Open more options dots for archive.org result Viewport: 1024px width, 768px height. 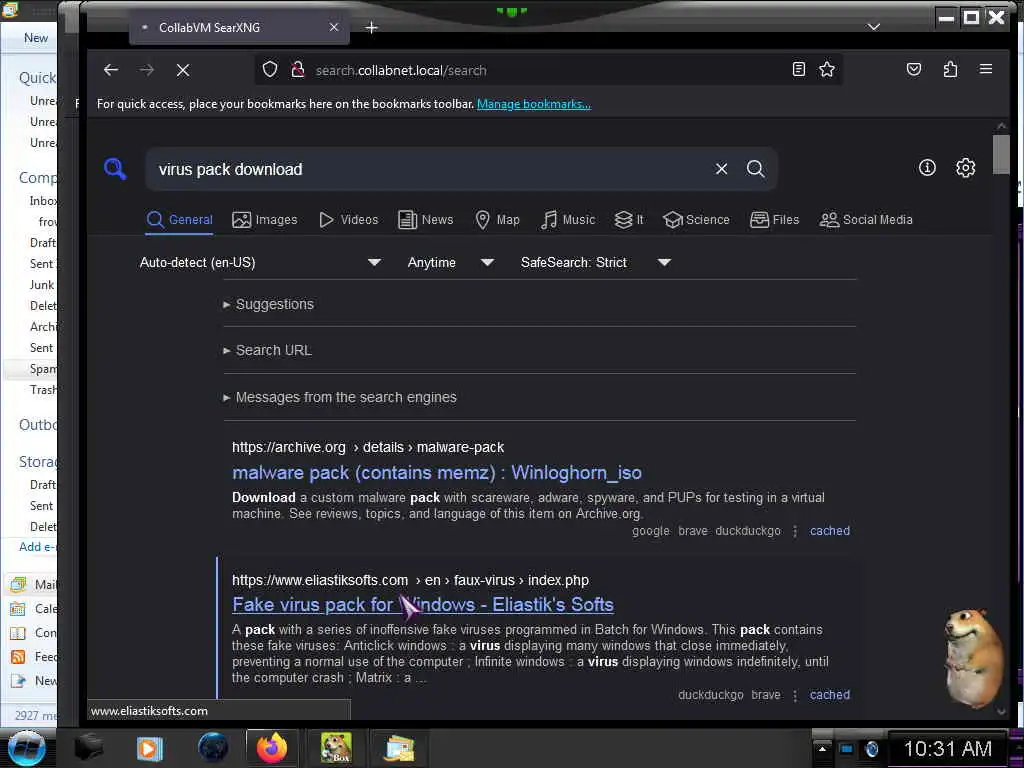tap(795, 531)
